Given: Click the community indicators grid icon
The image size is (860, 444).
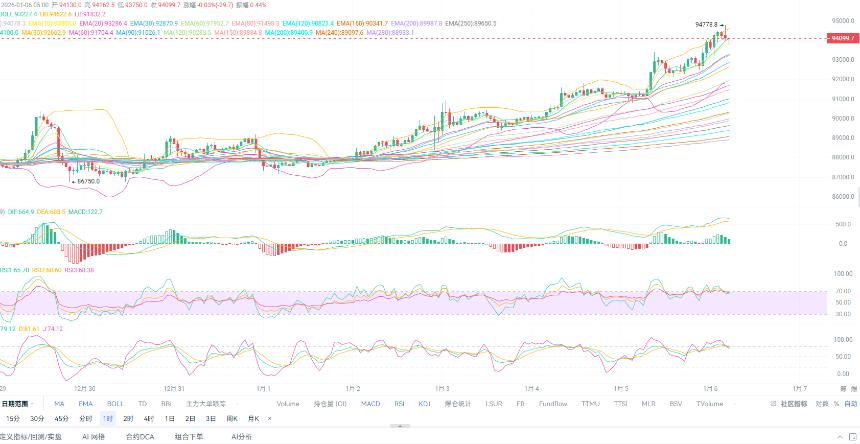Looking at the screenshot, I should point(773,404).
